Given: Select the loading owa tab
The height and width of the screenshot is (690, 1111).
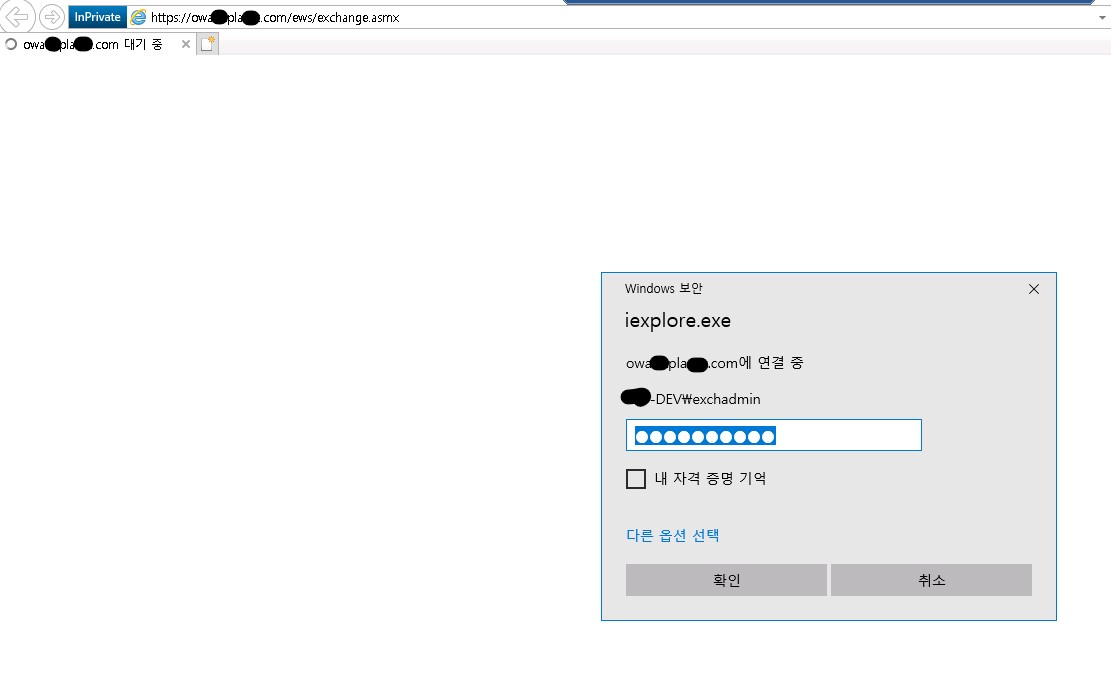Looking at the screenshot, I should pos(98,44).
